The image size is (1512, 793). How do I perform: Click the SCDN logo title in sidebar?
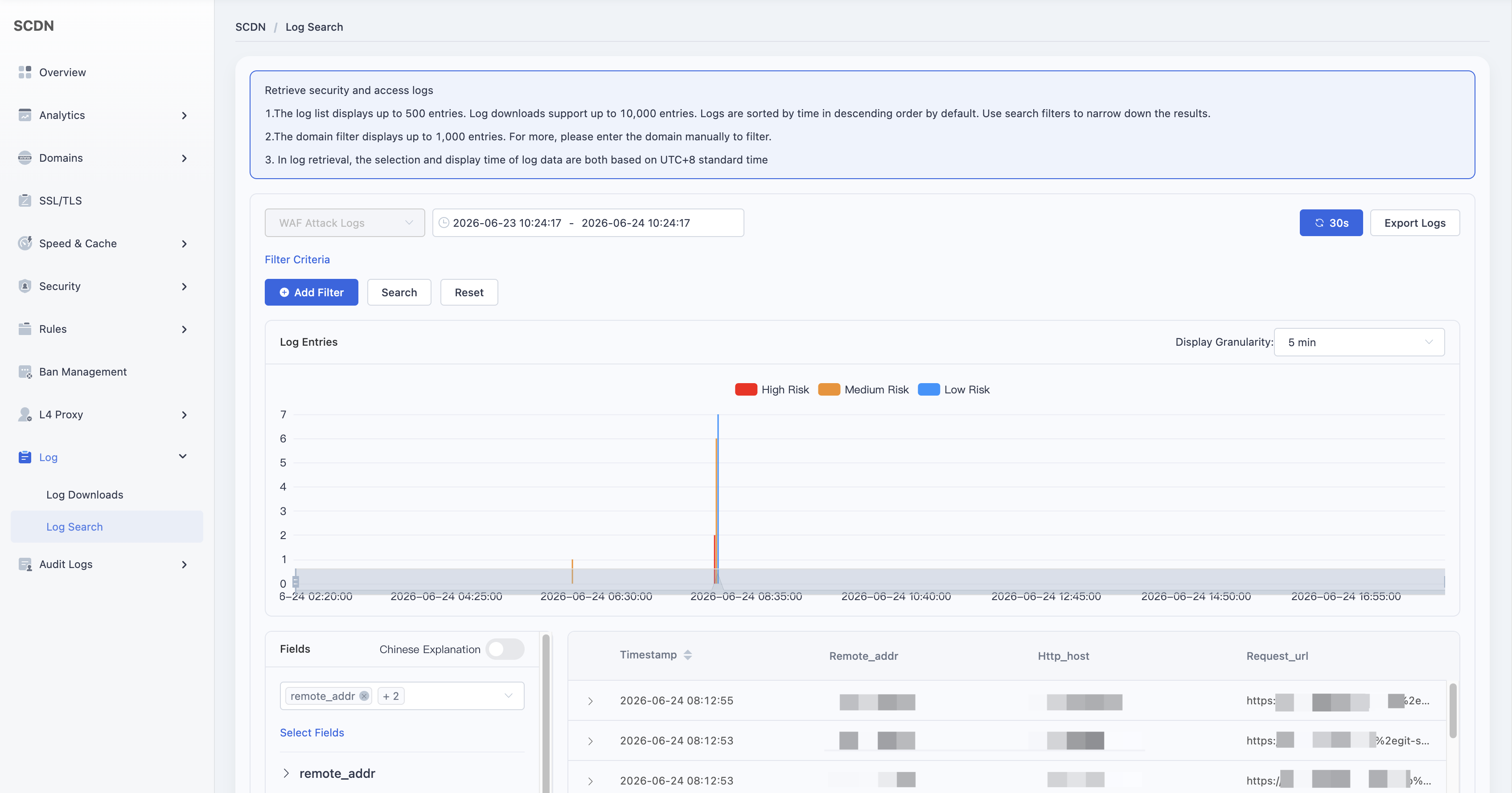pyautogui.click(x=33, y=26)
